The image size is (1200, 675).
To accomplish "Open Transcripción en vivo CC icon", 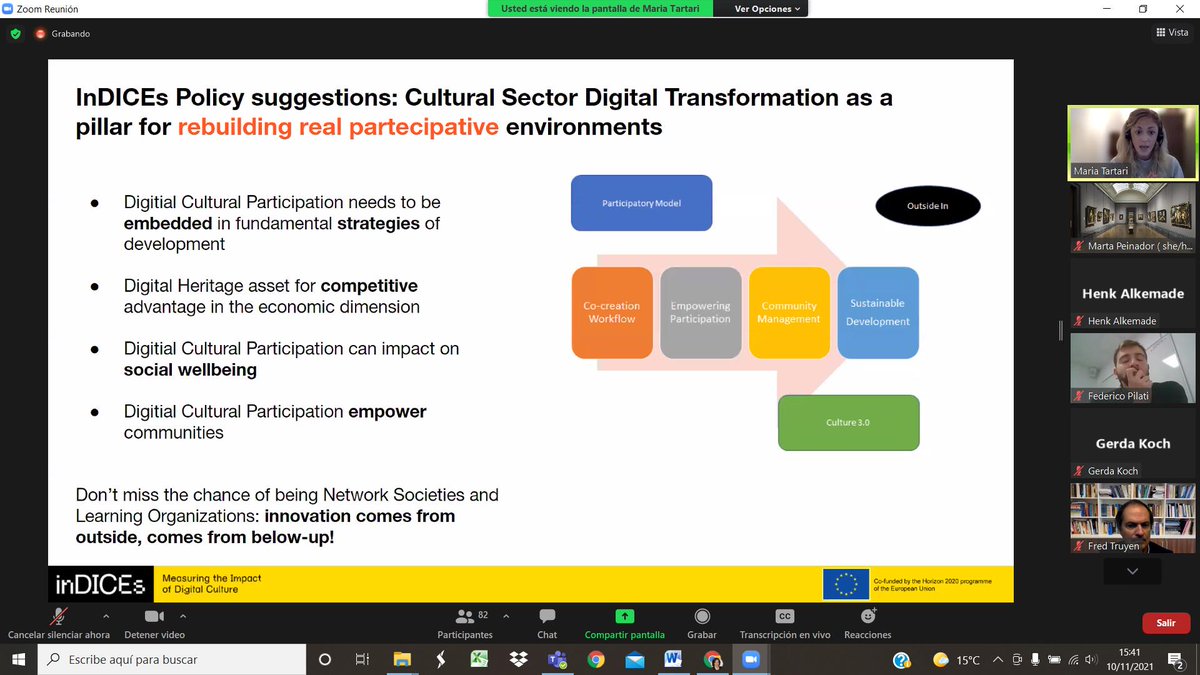I will (x=785, y=616).
